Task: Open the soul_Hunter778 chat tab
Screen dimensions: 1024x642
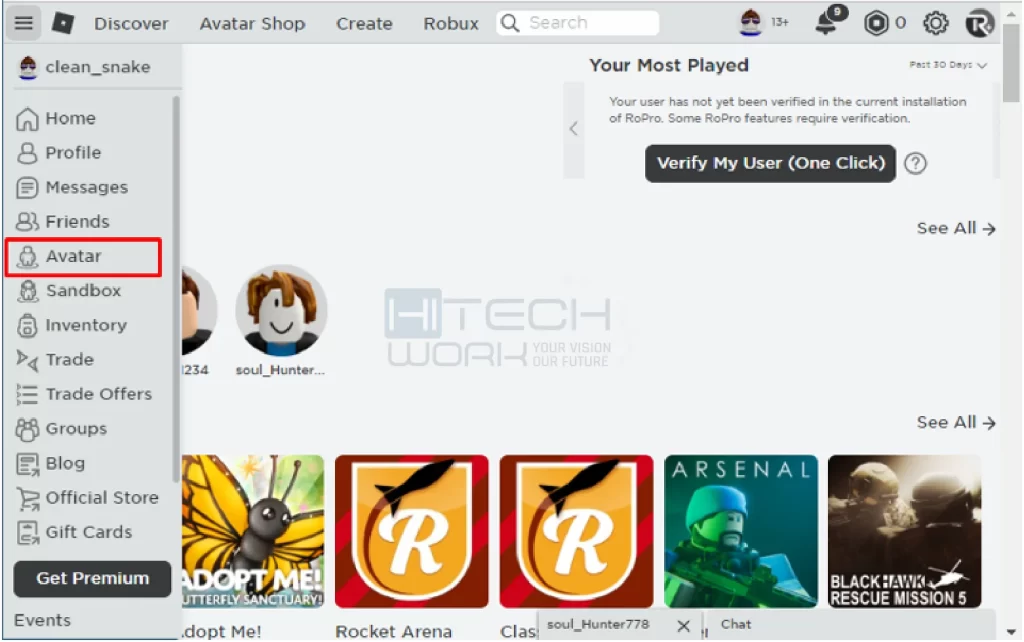Action: [598, 624]
